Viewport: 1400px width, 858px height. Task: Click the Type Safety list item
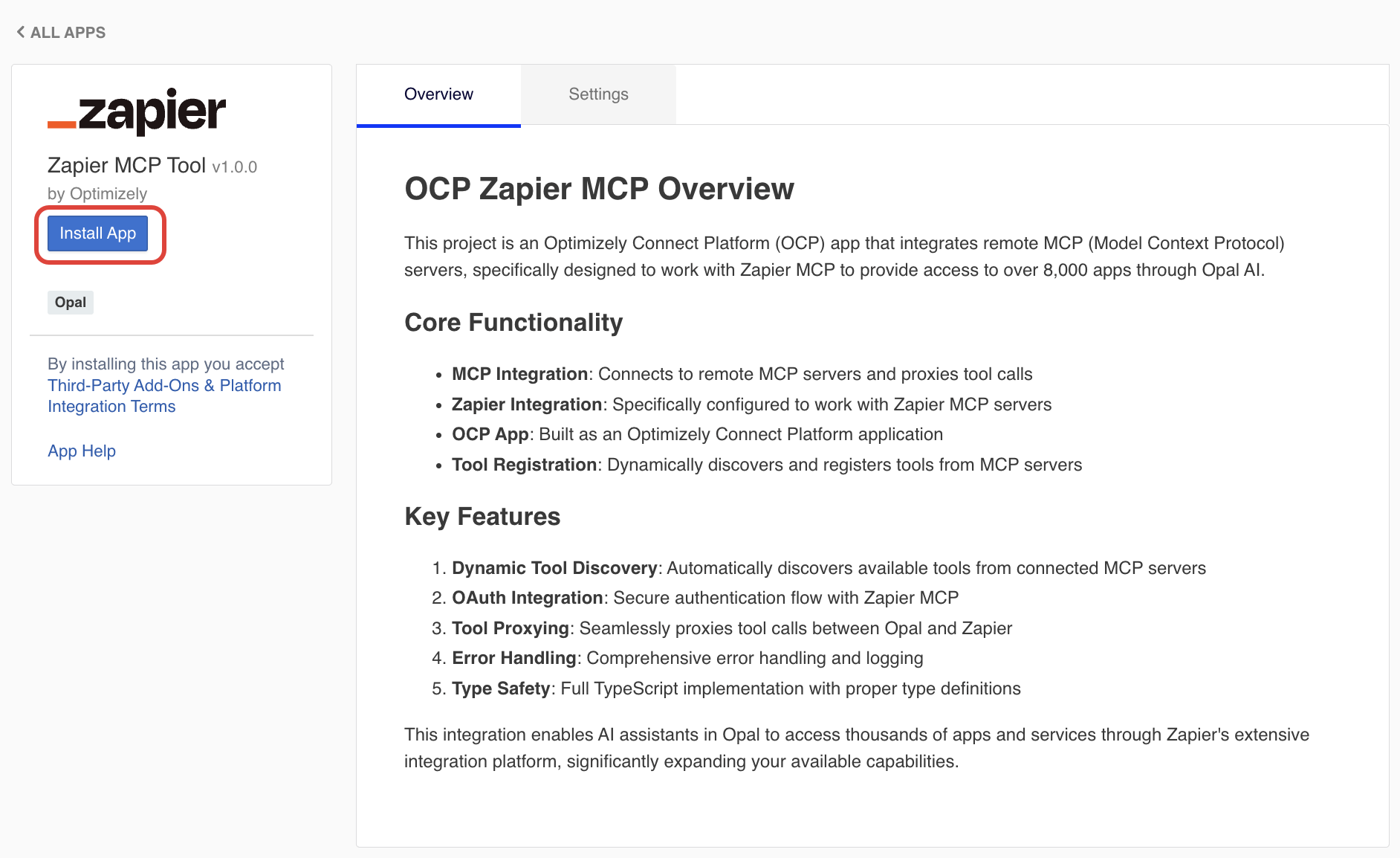tap(736, 688)
